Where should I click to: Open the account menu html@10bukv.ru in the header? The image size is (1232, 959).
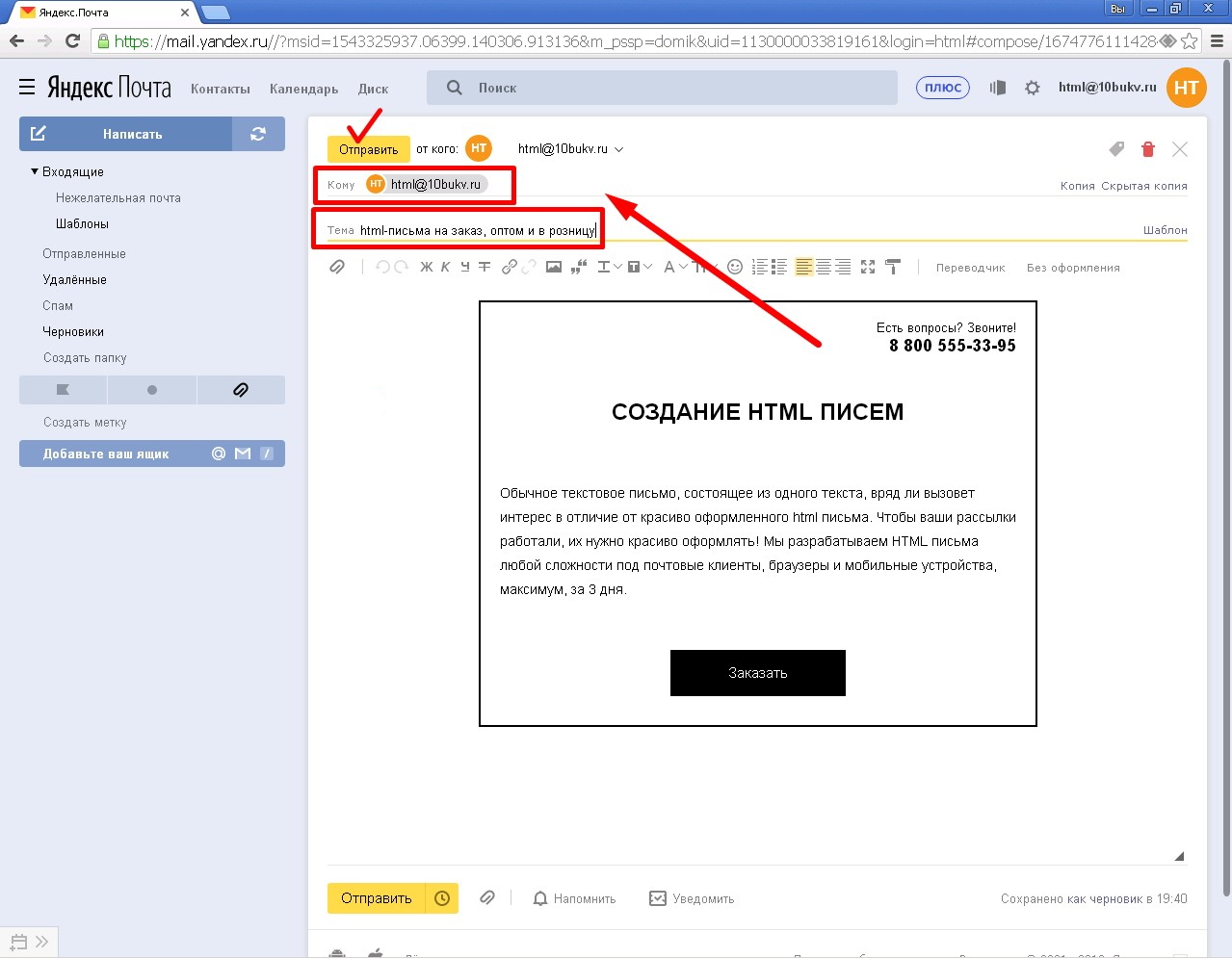pyautogui.click(x=1107, y=87)
